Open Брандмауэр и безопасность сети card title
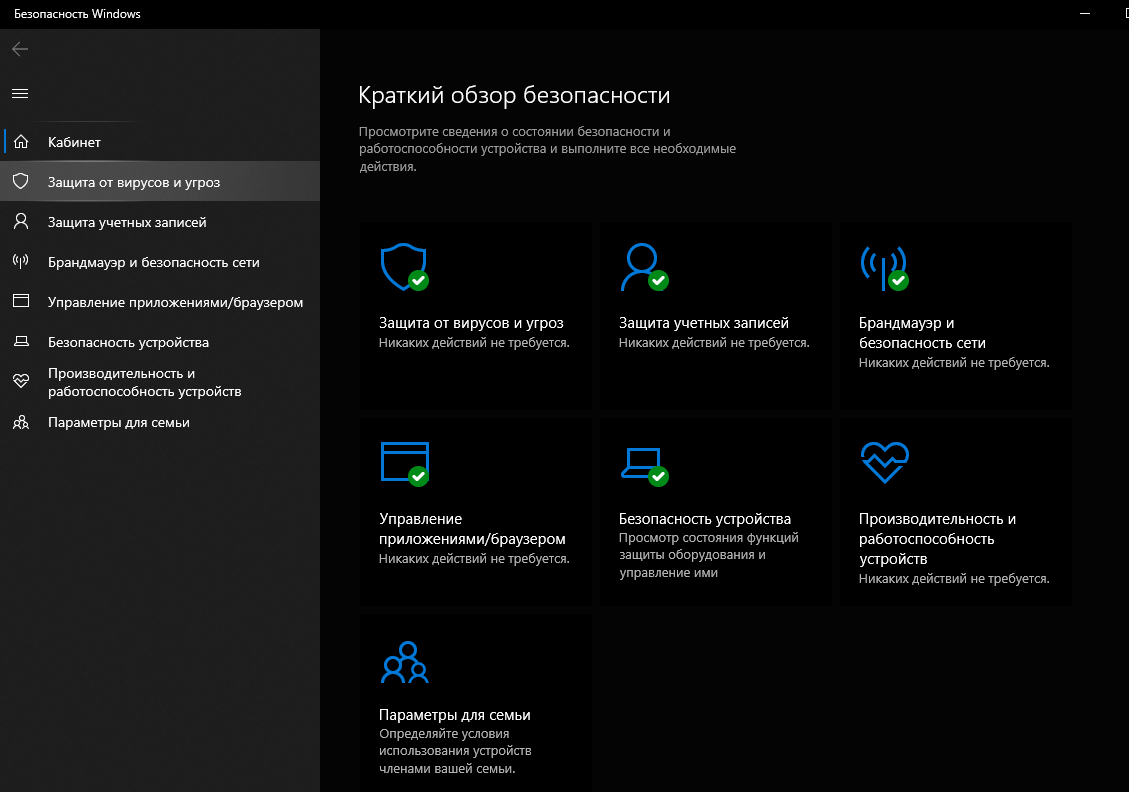Viewport: 1129px width, 792px height. point(922,333)
